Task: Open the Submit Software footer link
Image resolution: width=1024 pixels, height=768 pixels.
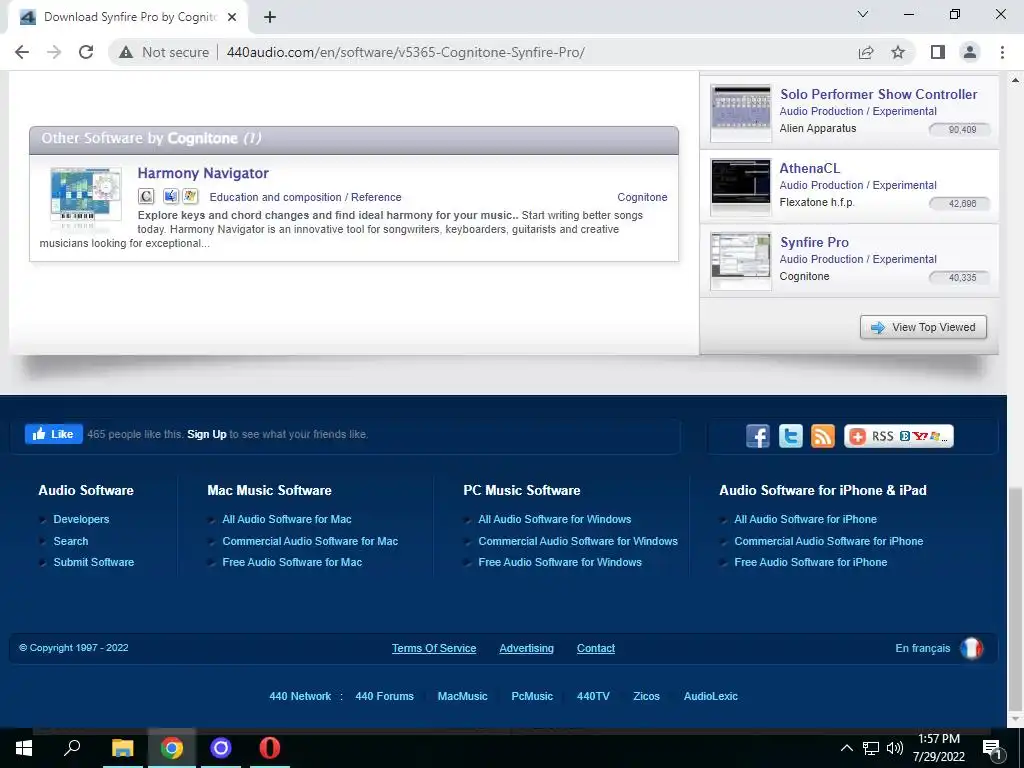Action: (93, 562)
